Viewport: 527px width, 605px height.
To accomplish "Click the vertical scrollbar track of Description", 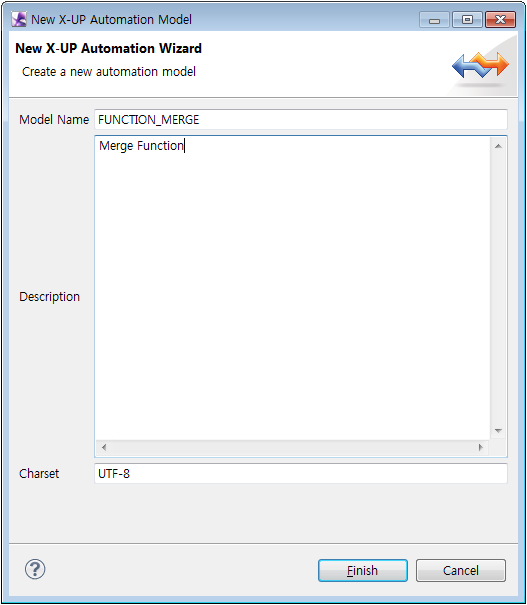I will pyautogui.click(x=498, y=288).
